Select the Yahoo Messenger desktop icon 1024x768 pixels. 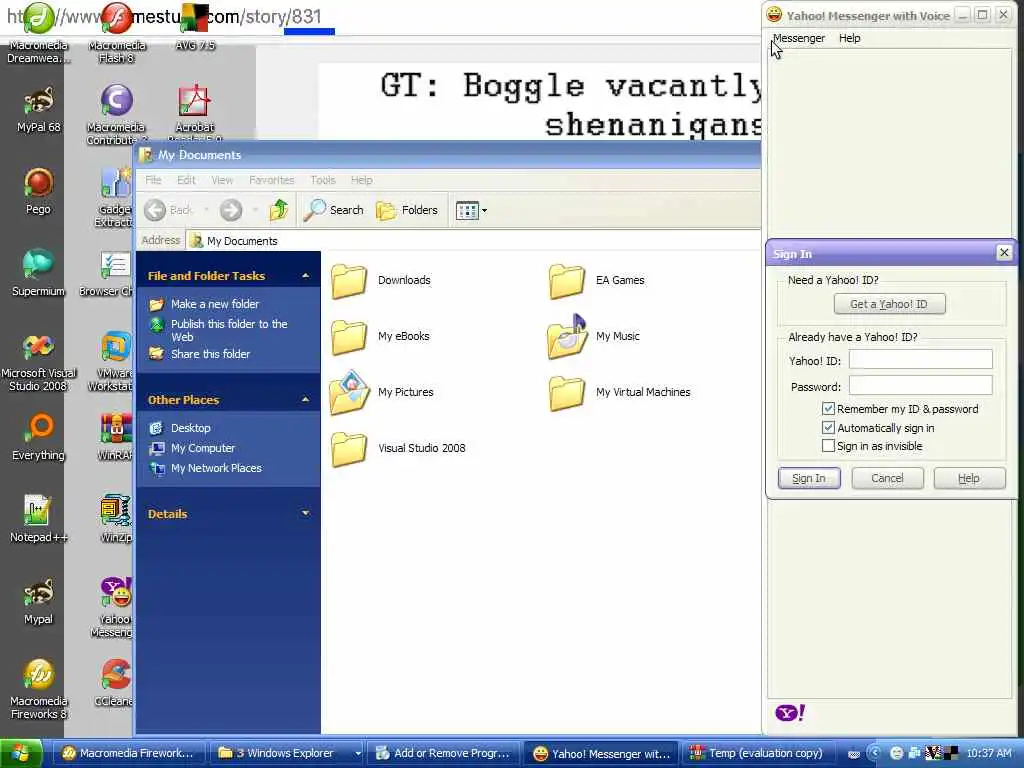coord(112,606)
